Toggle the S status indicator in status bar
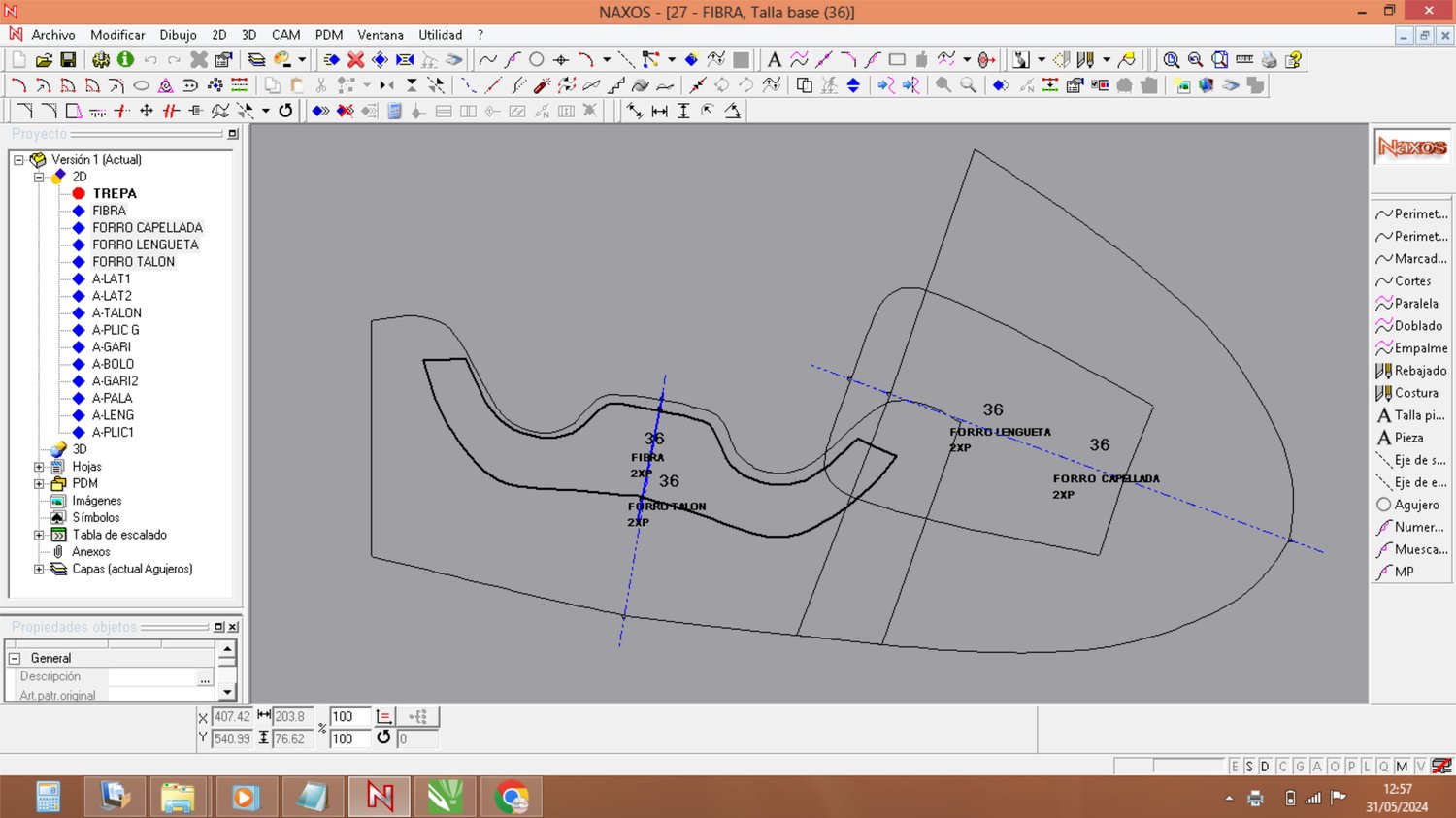The width and height of the screenshot is (1456, 818). click(1249, 767)
